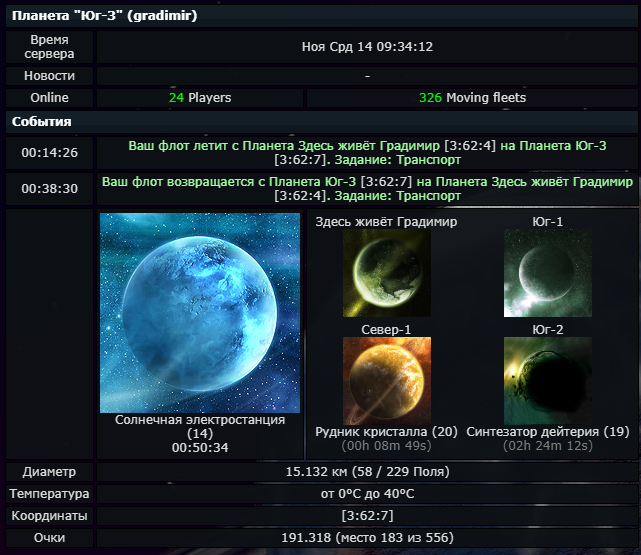Open the Синтезатор дейтерия (19) construction link
This screenshot has height=555, width=641.
click(547, 432)
